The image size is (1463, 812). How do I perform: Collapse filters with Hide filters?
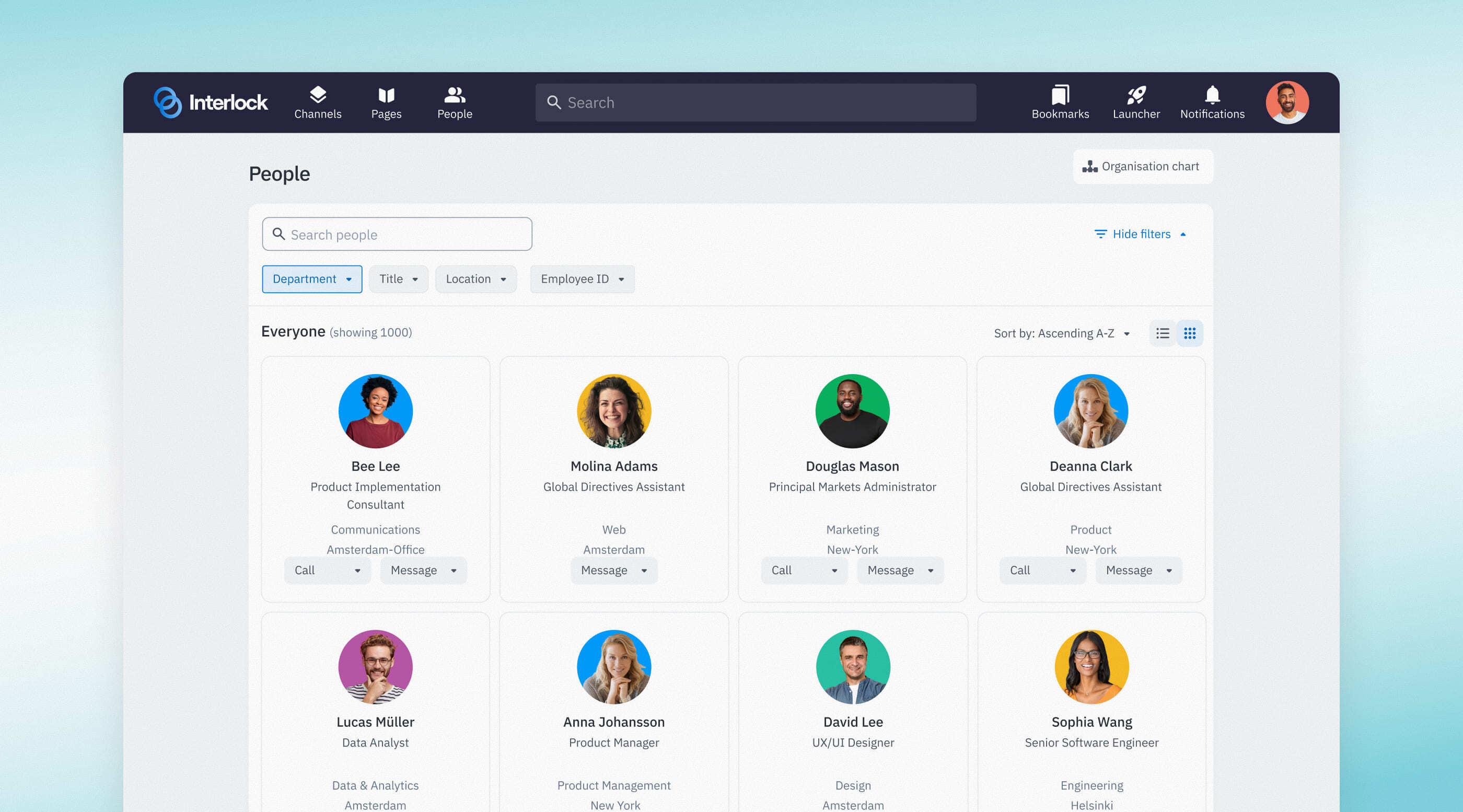1141,234
